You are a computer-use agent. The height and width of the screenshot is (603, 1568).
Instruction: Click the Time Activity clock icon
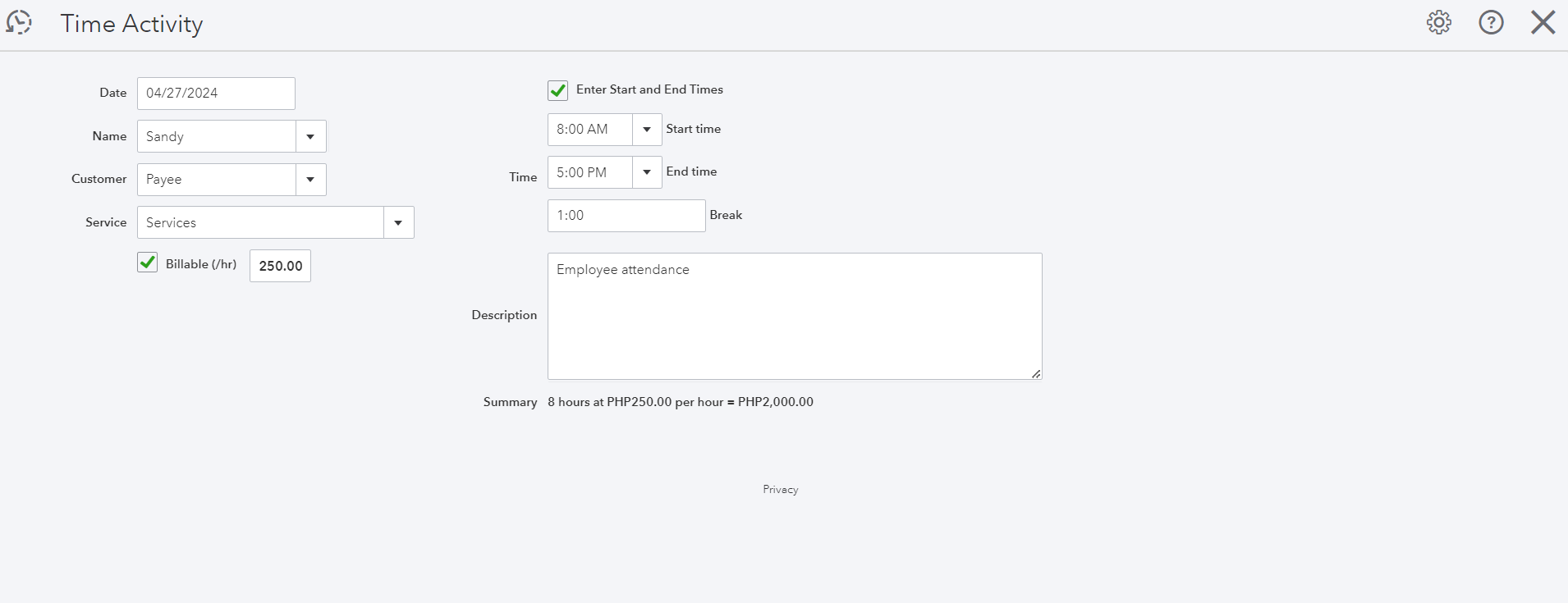19,22
